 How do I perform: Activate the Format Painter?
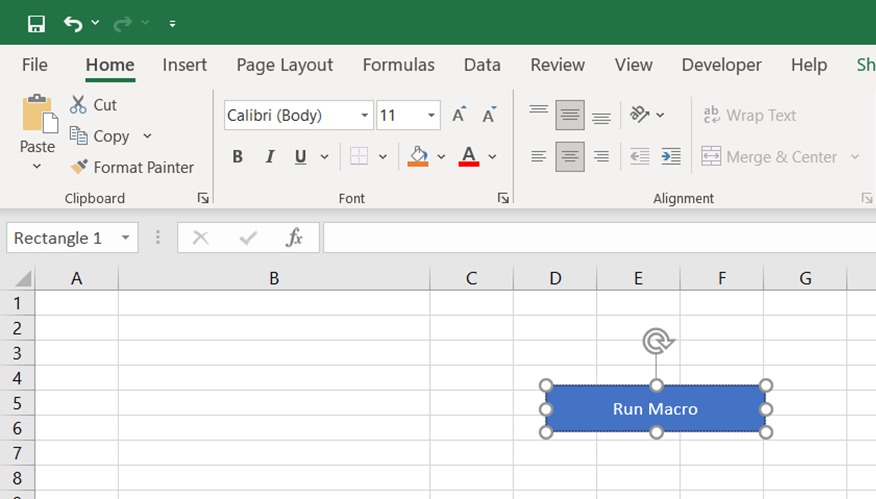point(132,167)
